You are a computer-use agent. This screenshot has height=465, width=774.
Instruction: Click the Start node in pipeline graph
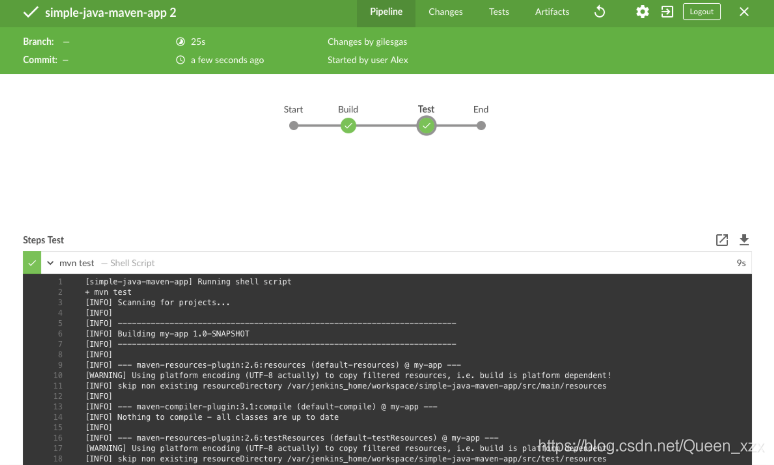pyautogui.click(x=293, y=126)
